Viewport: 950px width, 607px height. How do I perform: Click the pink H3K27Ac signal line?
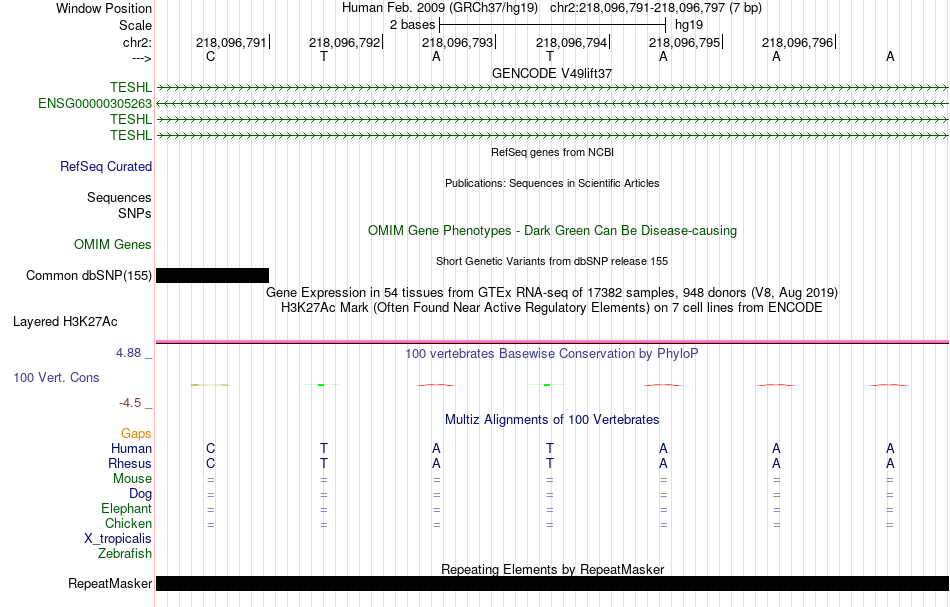pyautogui.click(x=552, y=342)
